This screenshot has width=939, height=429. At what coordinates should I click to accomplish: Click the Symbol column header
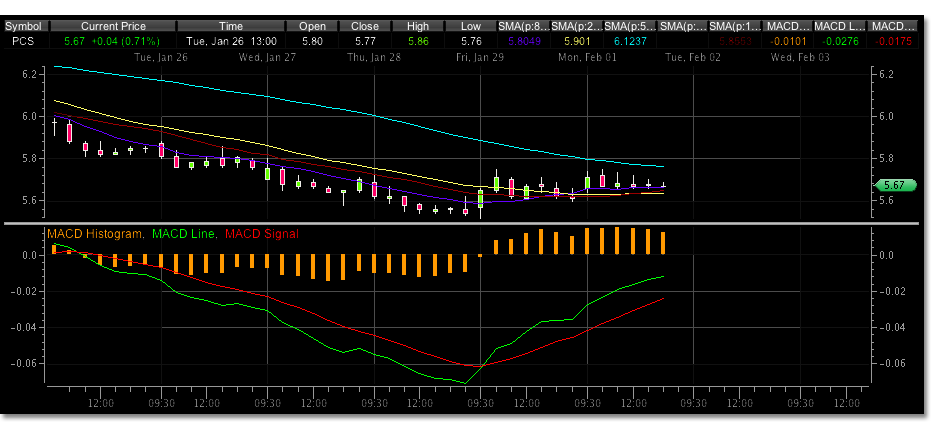point(26,24)
